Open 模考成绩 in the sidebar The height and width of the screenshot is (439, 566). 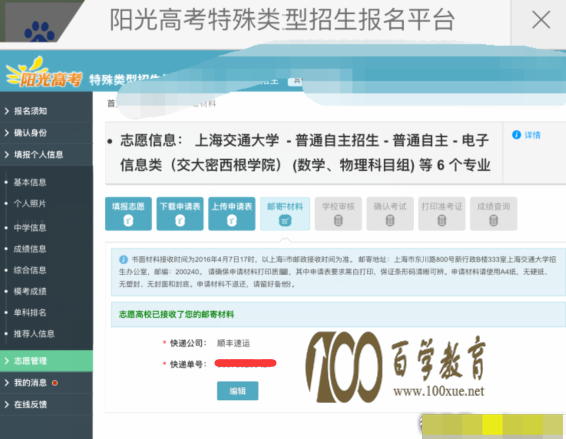[30, 291]
